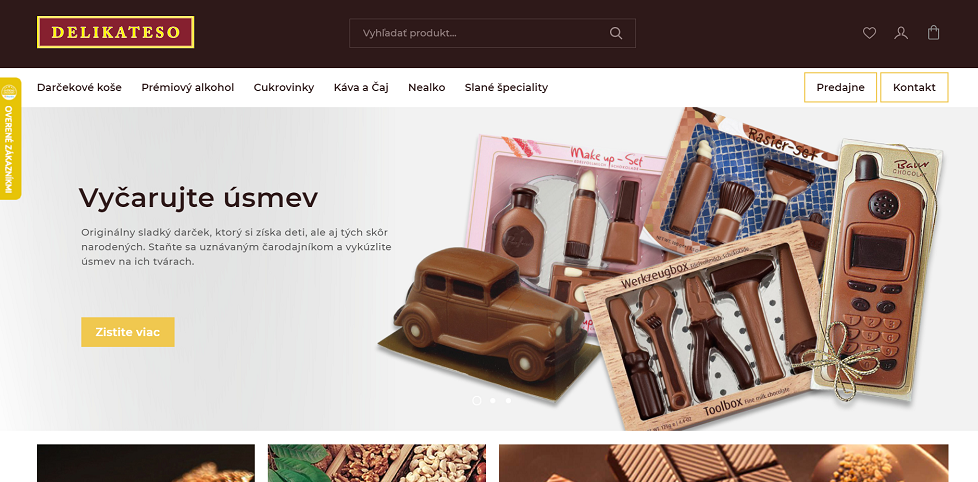978x482 pixels.
Task: Select the first carousel slide dot
Action: (x=477, y=400)
